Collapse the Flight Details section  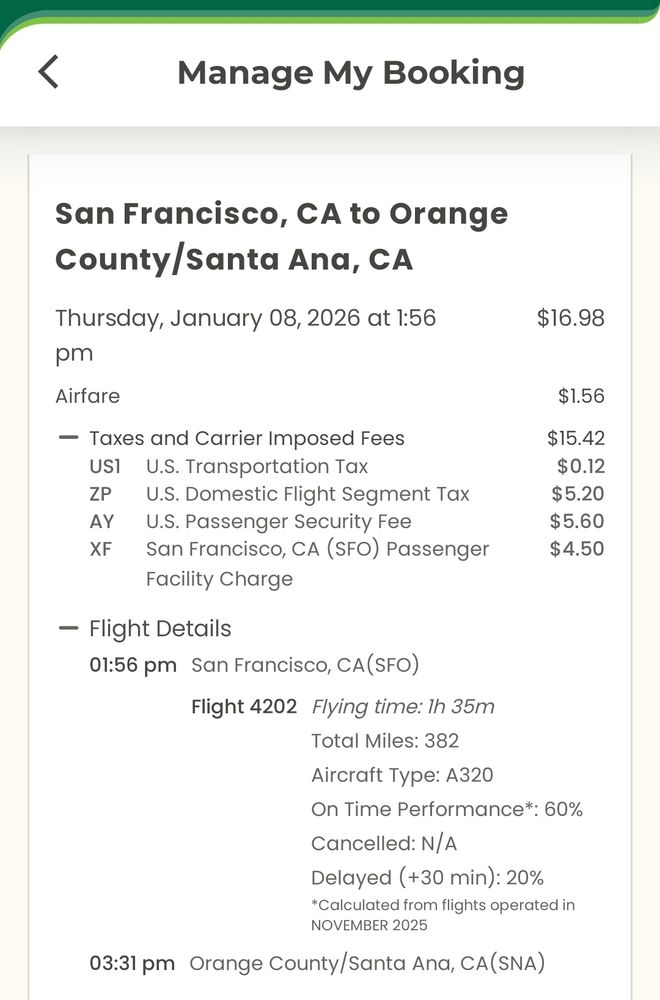[x=159, y=628]
